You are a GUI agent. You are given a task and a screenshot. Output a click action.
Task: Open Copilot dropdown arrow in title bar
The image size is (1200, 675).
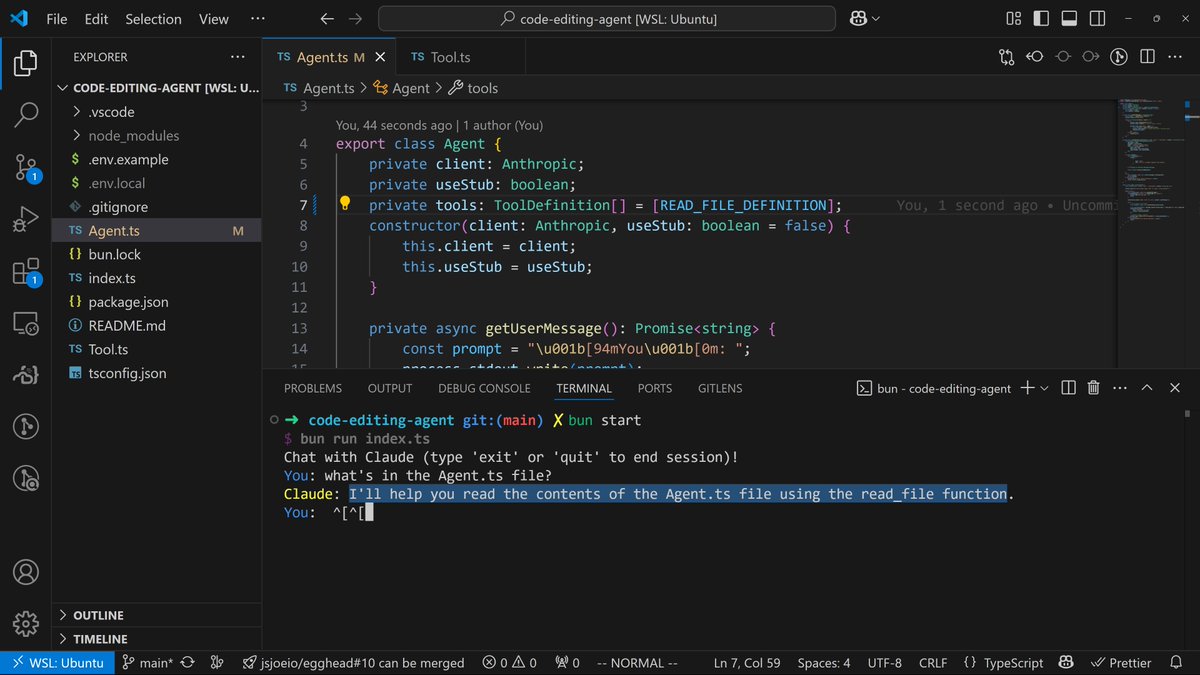877,19
